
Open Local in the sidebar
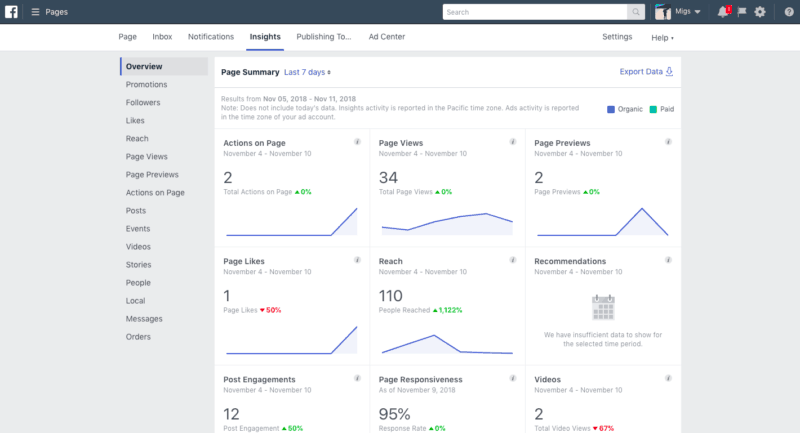click(x=135, y=301)
